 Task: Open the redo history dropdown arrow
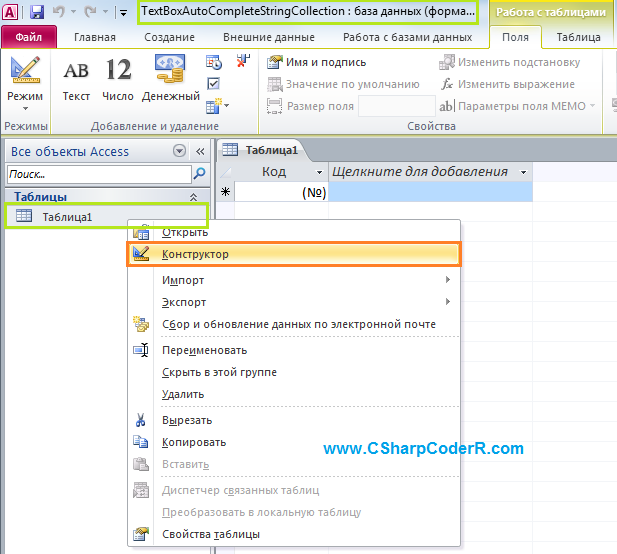tap(105, 12)
